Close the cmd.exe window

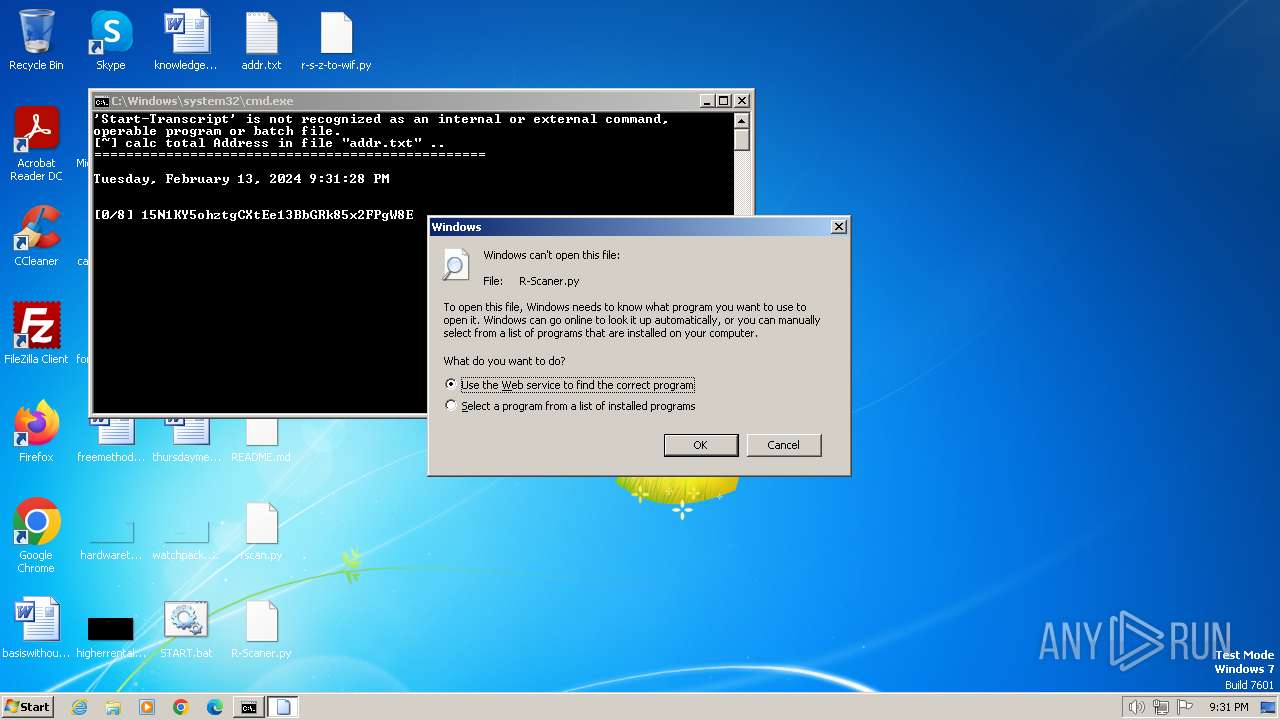point(741,101)
